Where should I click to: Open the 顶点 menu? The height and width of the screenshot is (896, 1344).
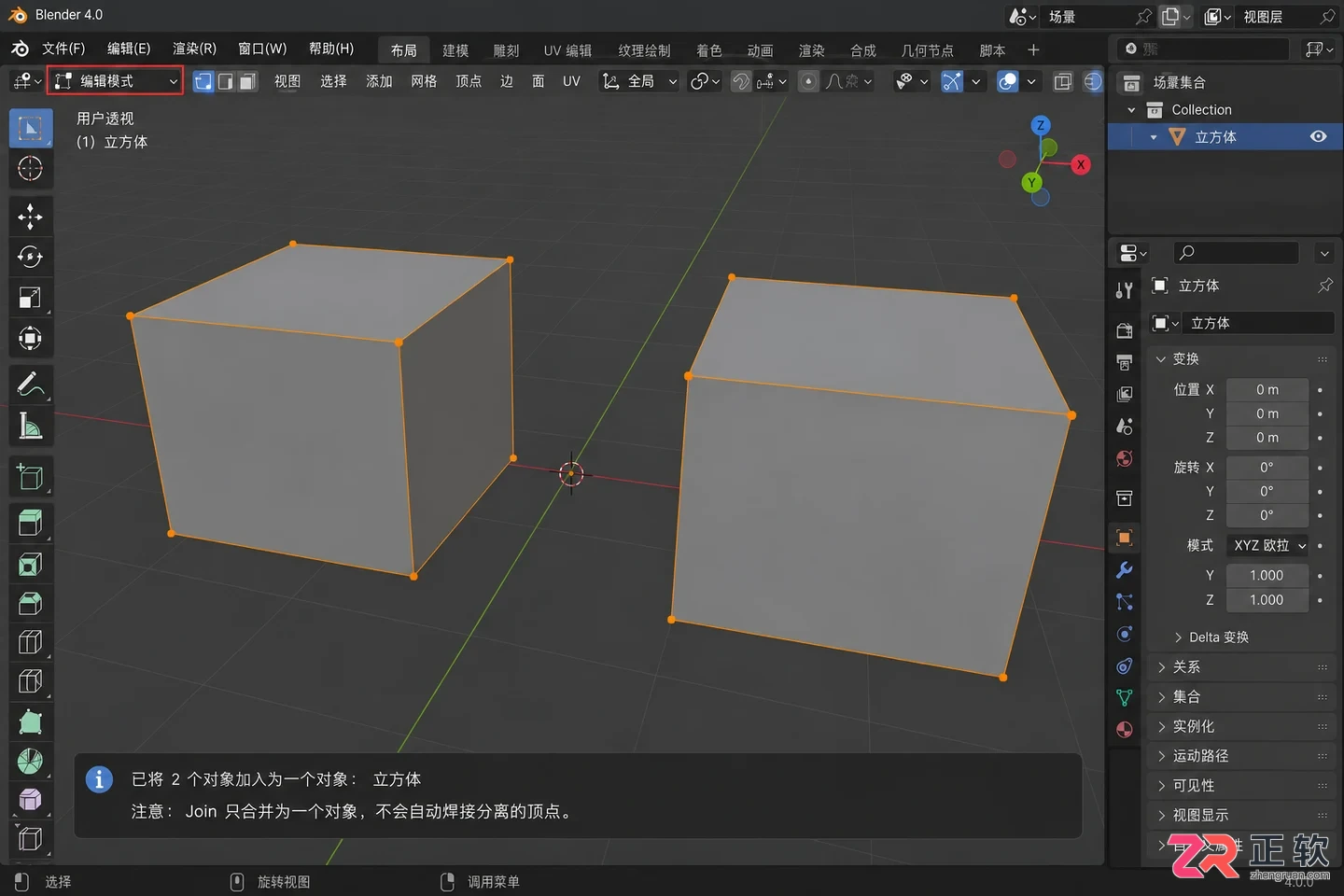pyautogui.click(x=469, y=82)
